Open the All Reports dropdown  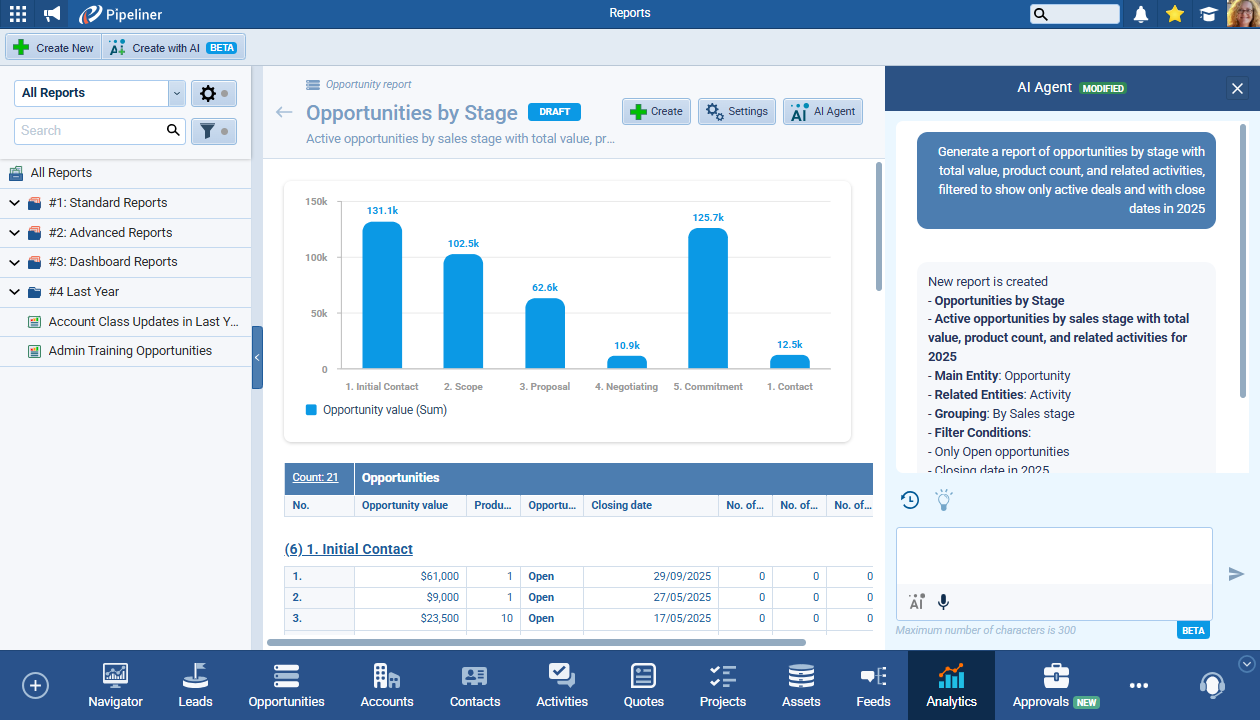tap(177, 93)
